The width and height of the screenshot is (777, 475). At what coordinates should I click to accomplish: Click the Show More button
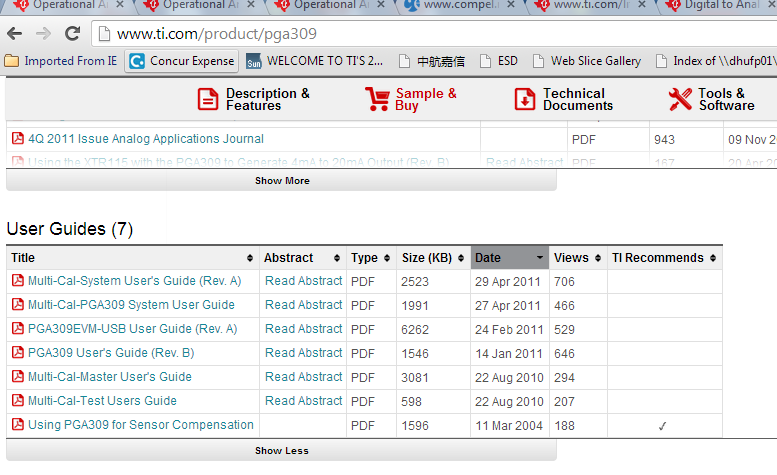point(281,181)
